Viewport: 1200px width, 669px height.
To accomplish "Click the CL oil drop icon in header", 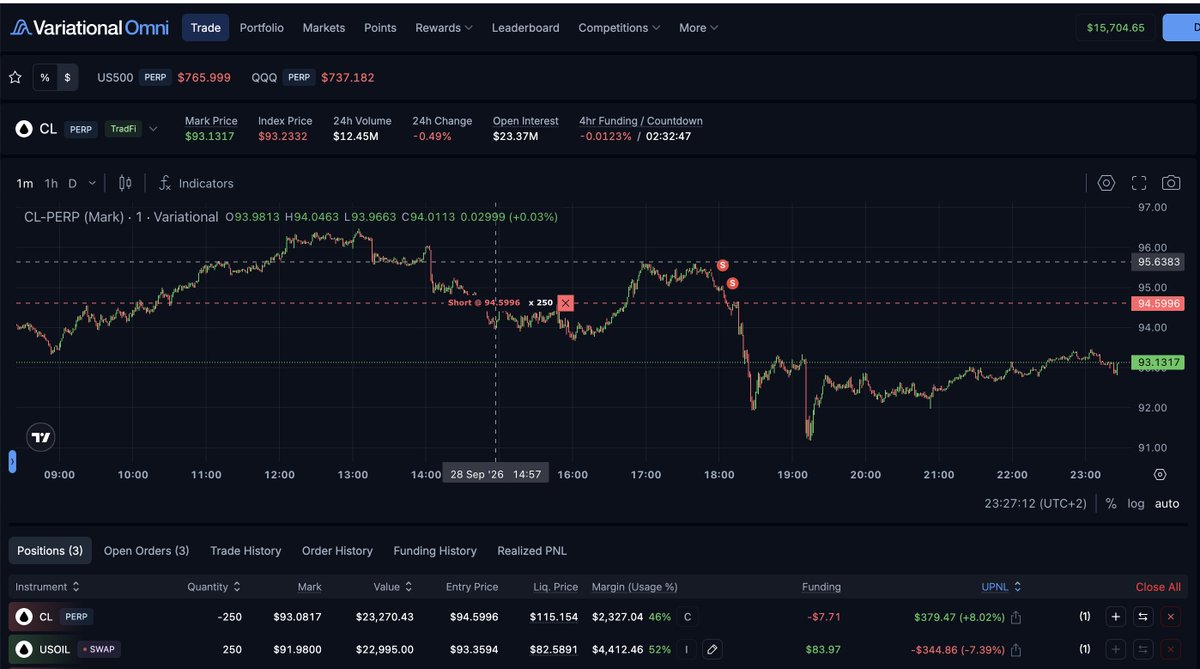I will (23, 129).
